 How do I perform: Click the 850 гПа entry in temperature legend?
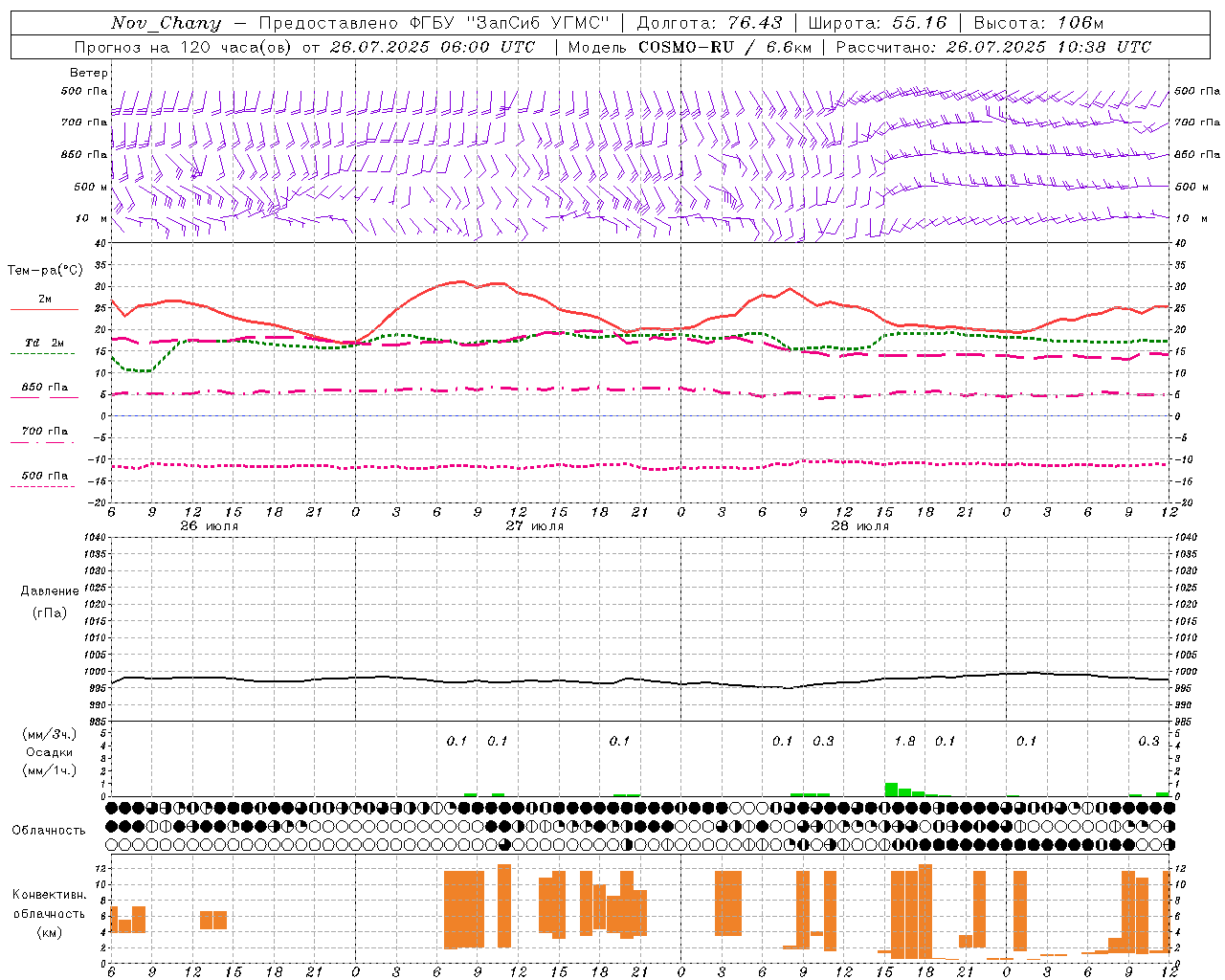coord(45,388)
